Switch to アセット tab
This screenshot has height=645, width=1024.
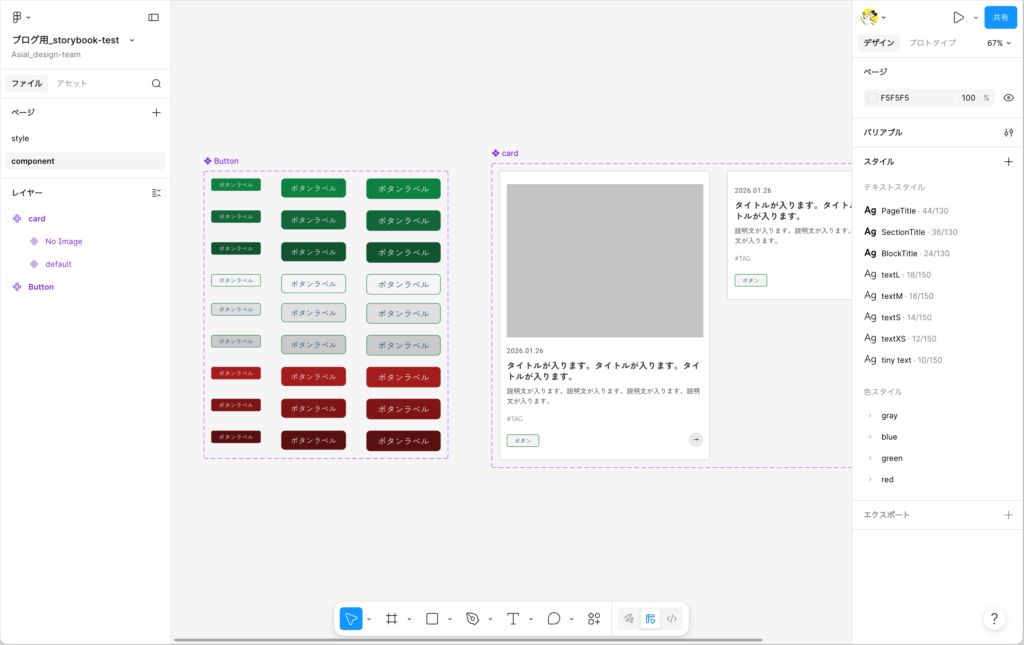(x=72, y=84)
